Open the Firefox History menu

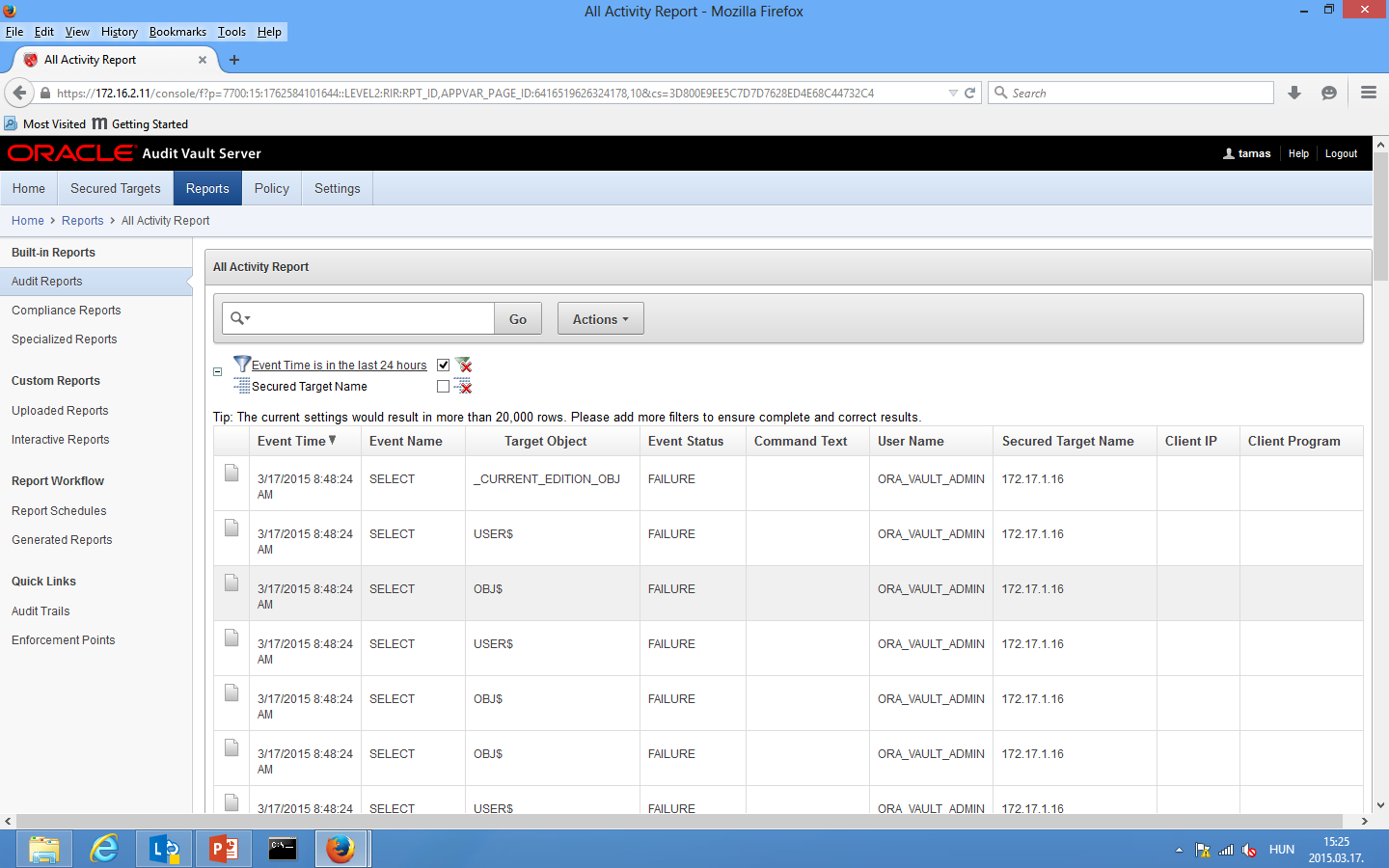coord(120,32)
